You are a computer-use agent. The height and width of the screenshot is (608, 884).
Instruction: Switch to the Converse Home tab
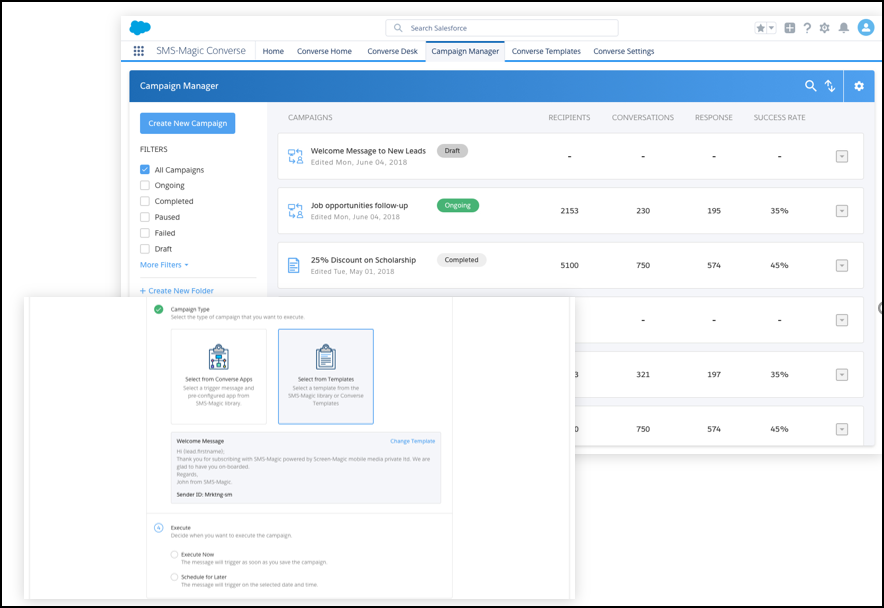(x=324, y=51)
